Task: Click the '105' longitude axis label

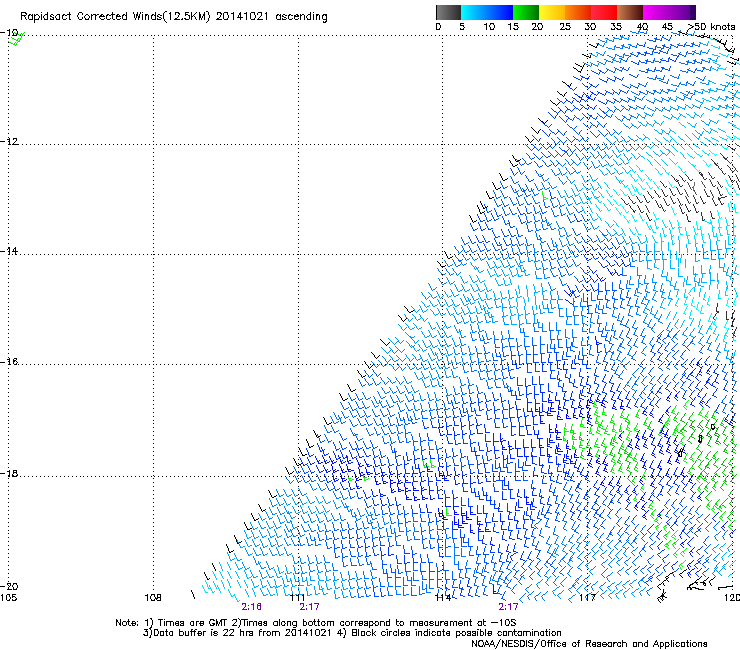Action: click(8, 598)
